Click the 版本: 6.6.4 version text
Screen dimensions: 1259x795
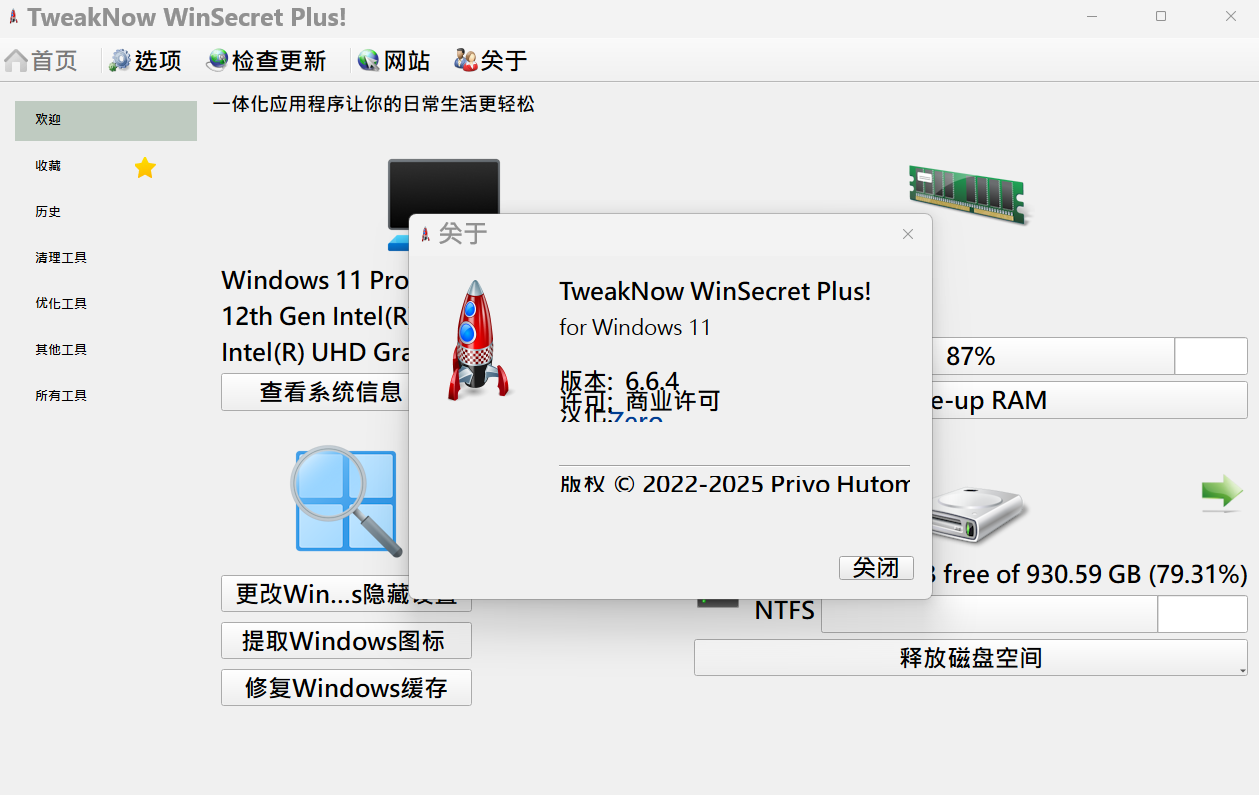point(619,381)
